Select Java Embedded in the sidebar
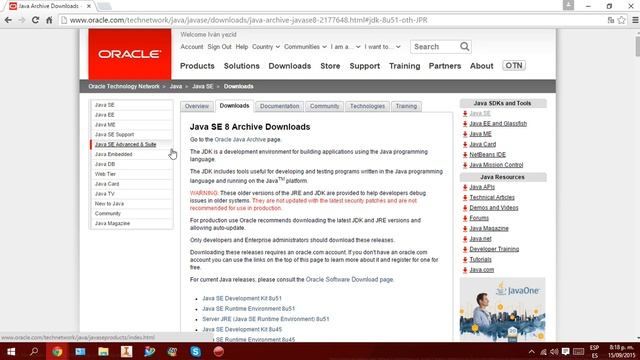Screen dimensions: 640x360 131,154
